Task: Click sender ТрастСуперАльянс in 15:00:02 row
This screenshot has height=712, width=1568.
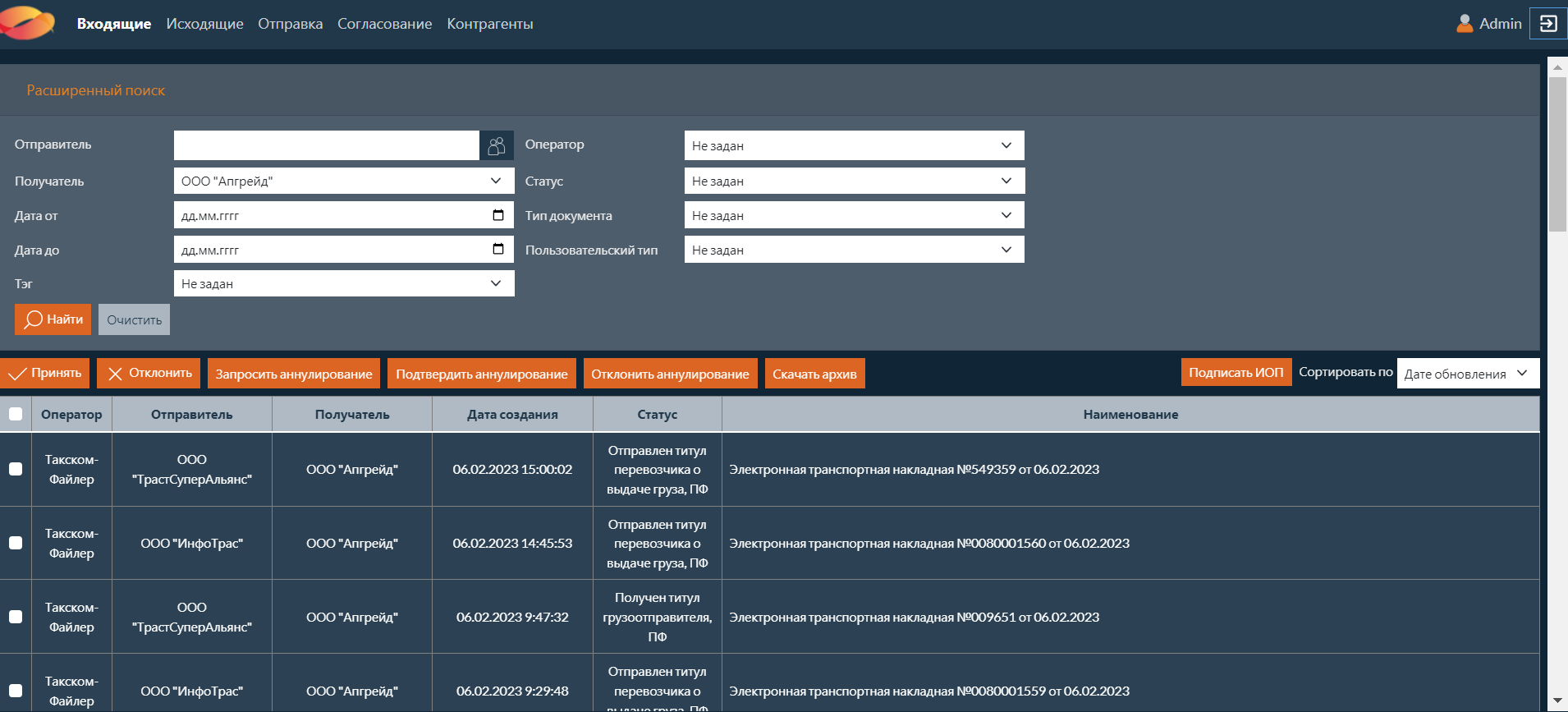Action: (192, 469)
